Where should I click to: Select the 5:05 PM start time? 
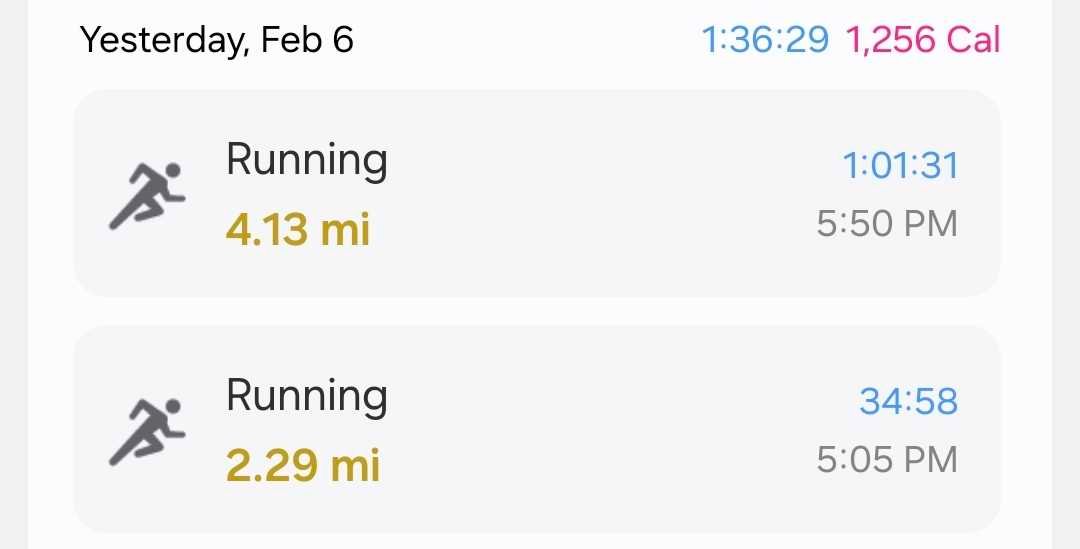pyautogui.click(x=887, y=459)
